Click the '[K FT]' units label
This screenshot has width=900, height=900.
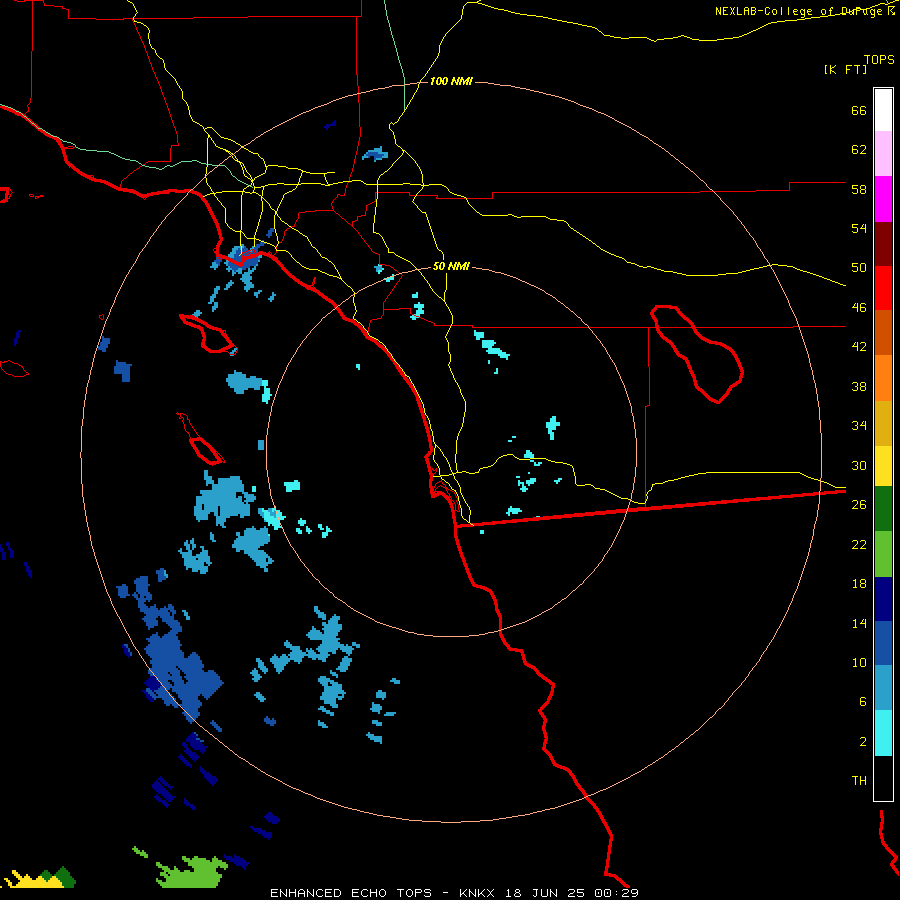coord(845,69)
